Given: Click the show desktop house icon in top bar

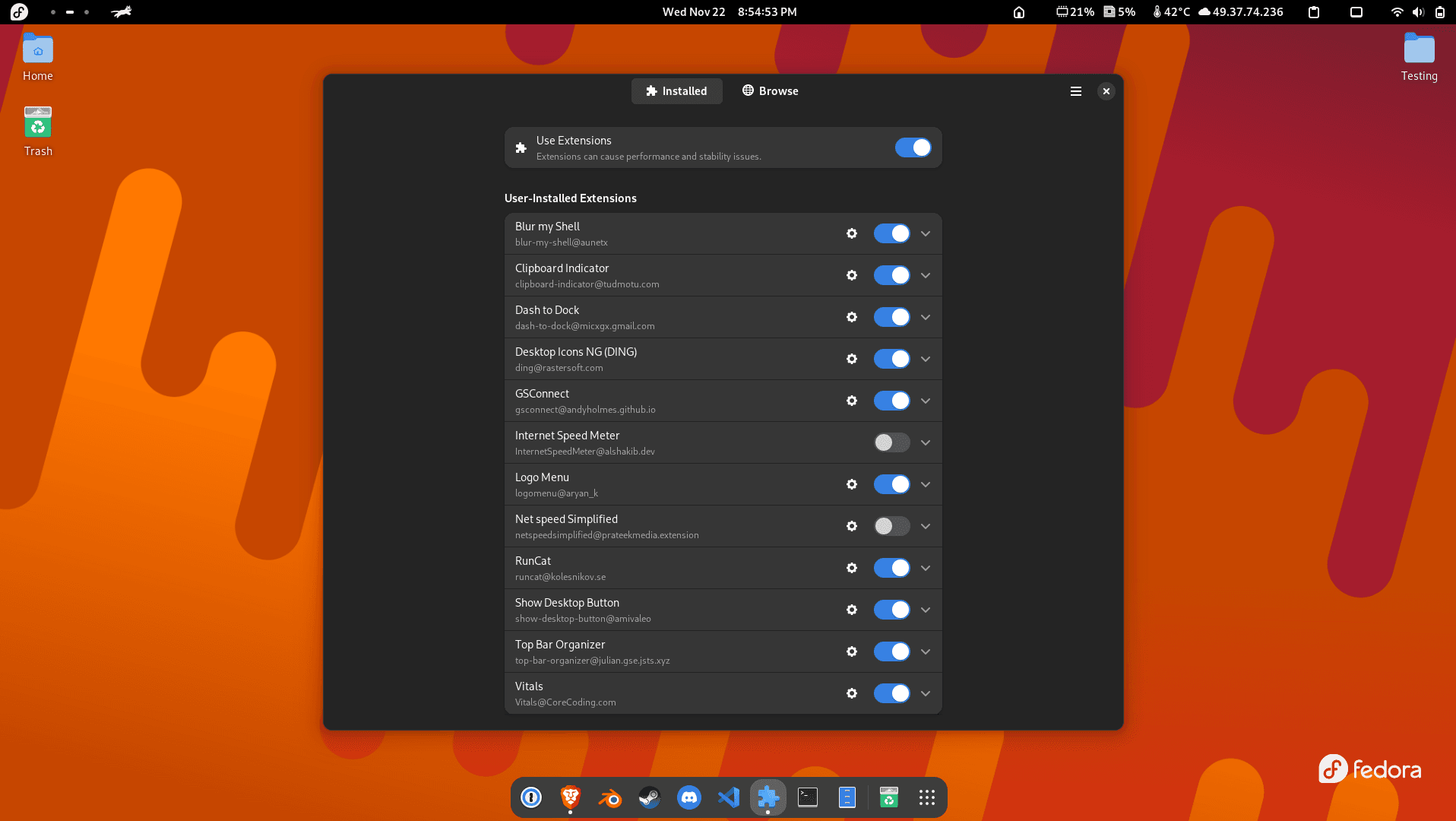Looking at the screenshot, I should point(1019,12).
